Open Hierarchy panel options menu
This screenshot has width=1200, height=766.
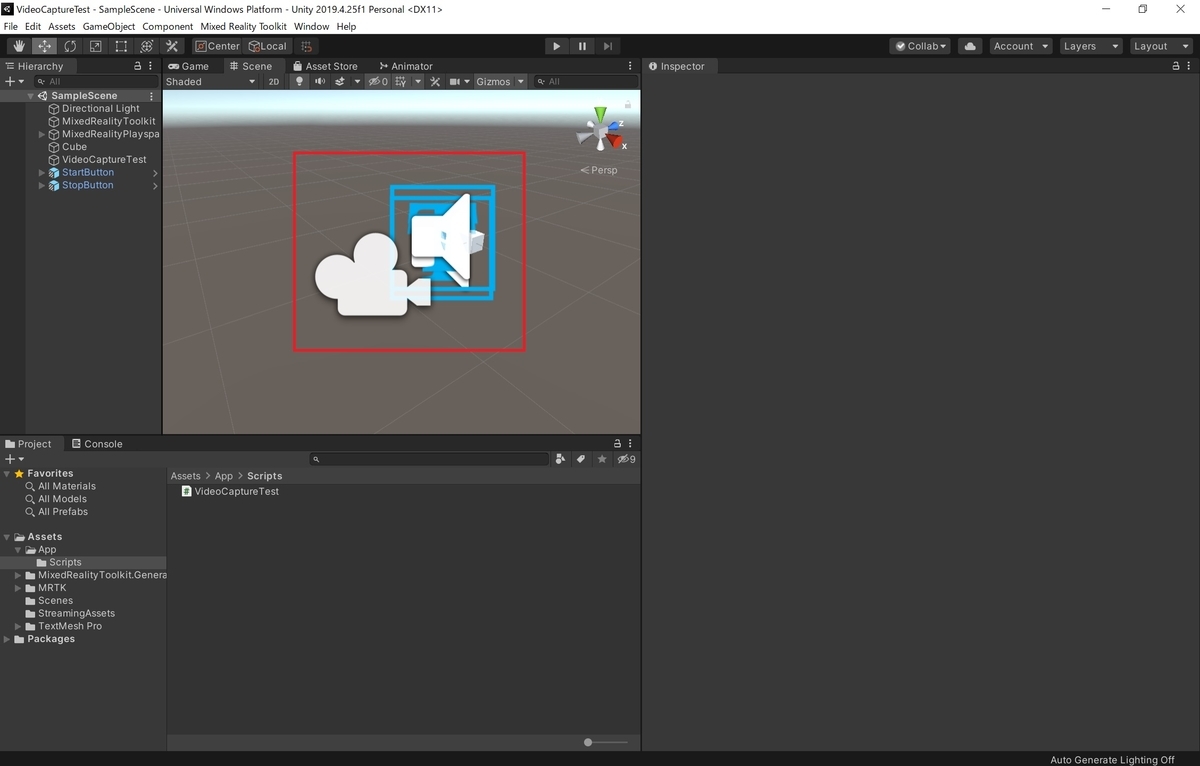point(152,66)
